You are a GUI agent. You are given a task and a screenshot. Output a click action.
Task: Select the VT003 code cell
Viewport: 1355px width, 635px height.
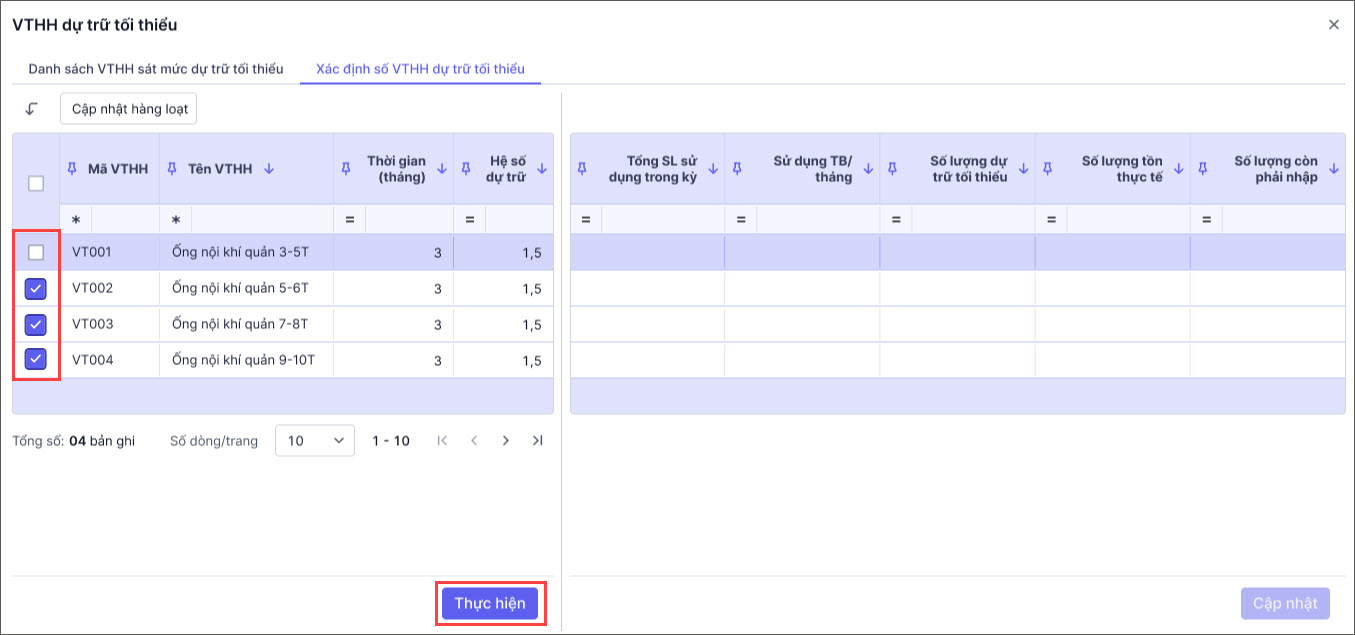coord(110,325)
